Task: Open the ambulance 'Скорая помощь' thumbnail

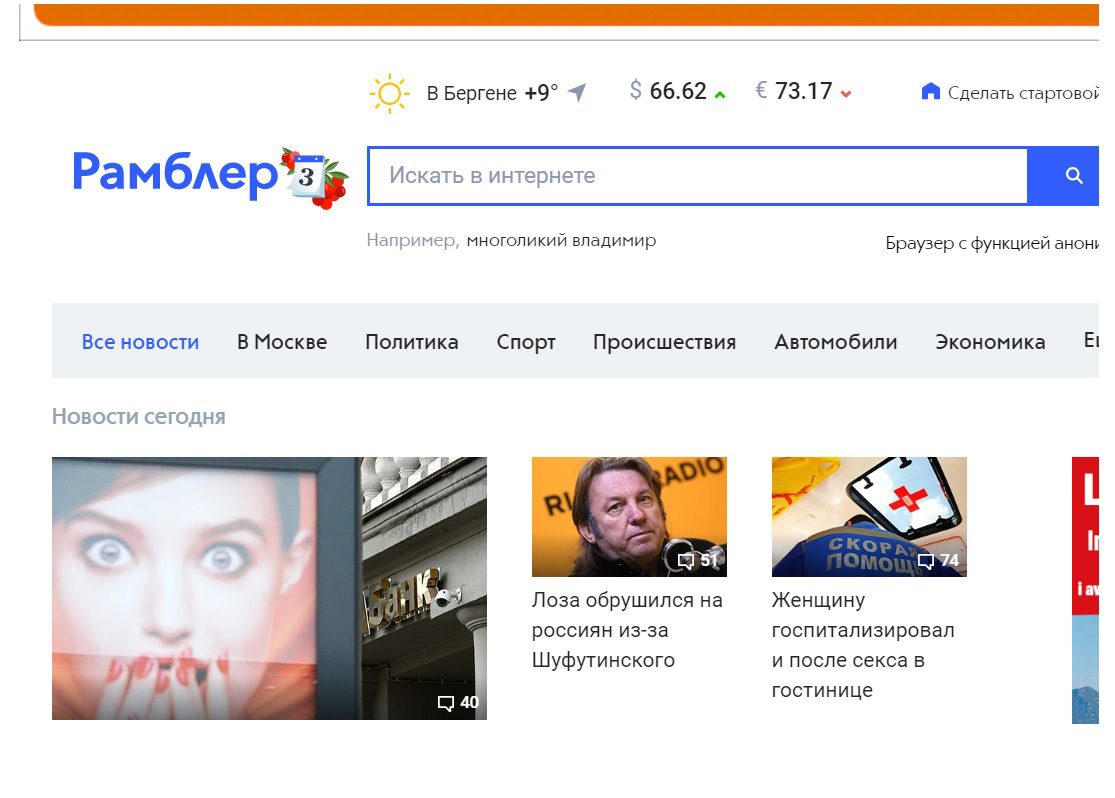Action: click(869, 516)
